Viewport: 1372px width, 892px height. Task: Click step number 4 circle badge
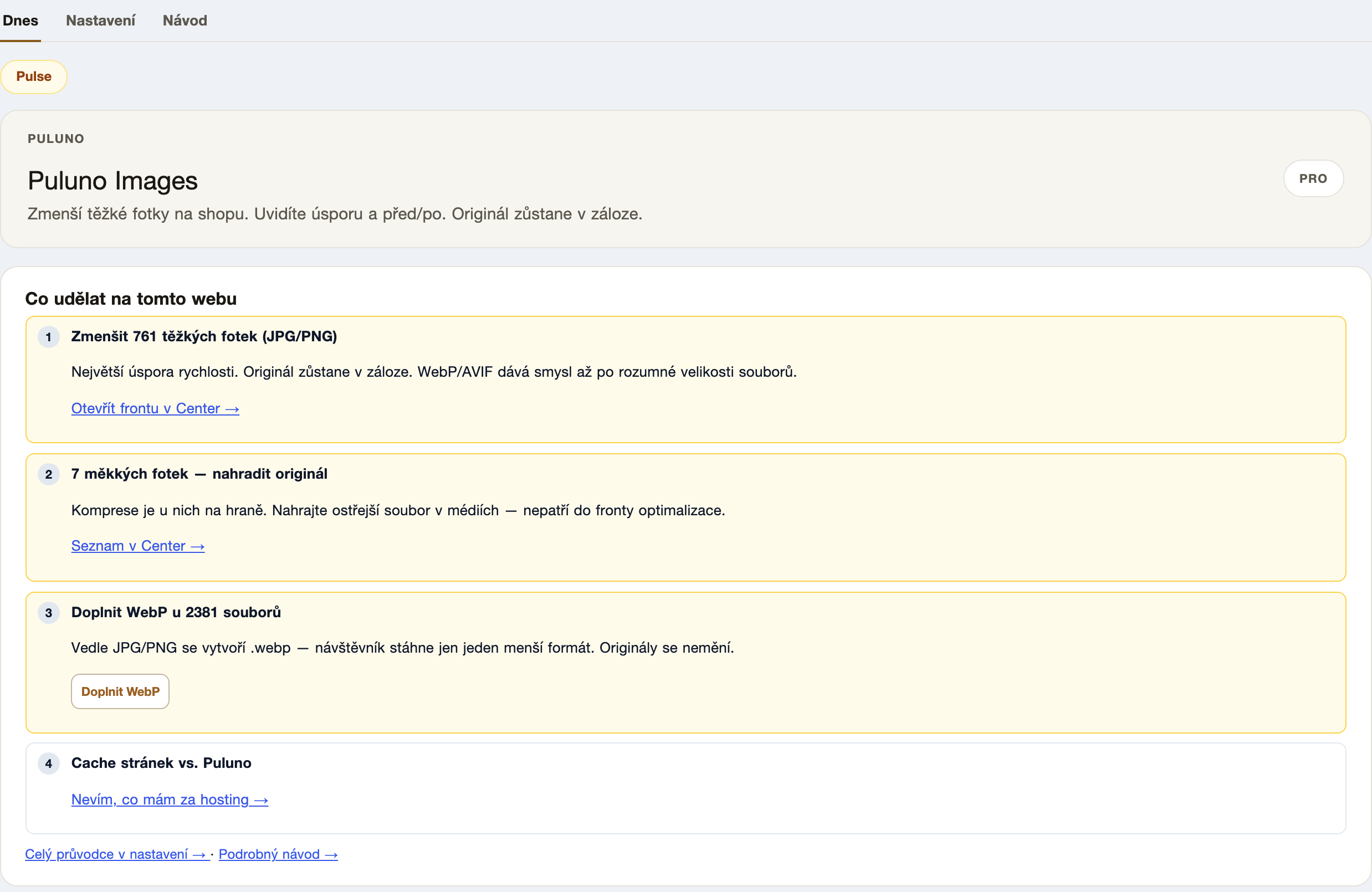(x=48, y=763)
